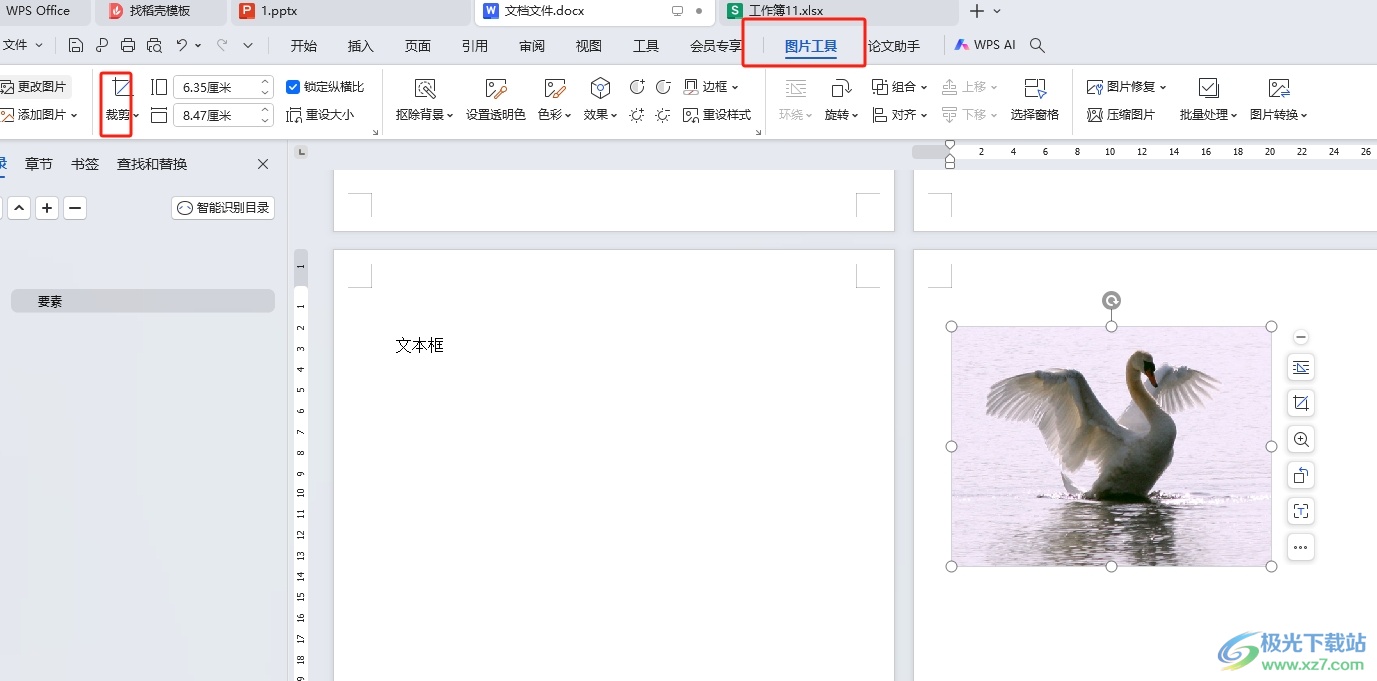Click the floating rotate icon beside picture
The height and width of the screenshot is (681, 1377).
click(1300, 475)
